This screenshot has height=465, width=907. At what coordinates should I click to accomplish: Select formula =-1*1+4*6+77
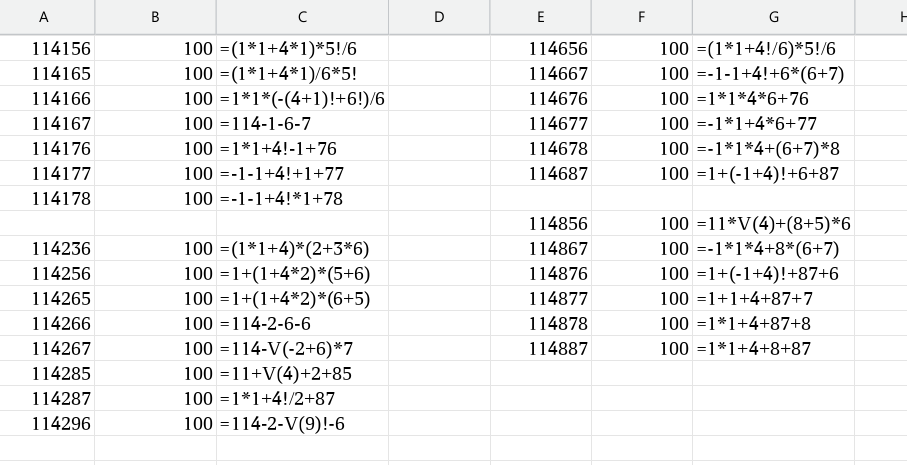[773, 124]
